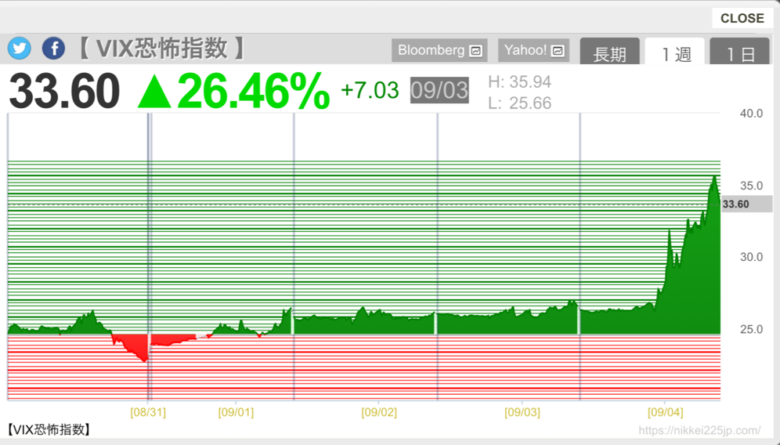The image size is (780, 445).
Task: Click the L: 25.66 low value
Action: pyautogui.click(x=519, y=103)
